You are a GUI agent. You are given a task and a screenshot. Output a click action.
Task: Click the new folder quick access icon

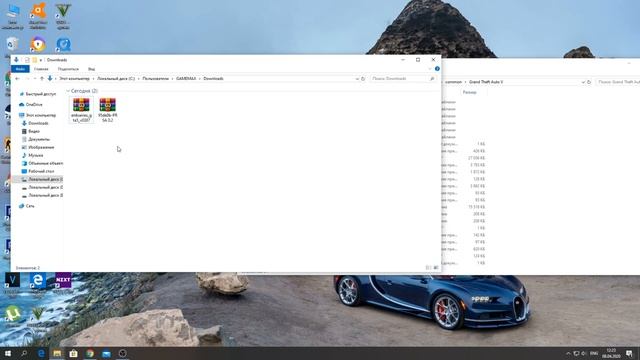(x=35, y=60)
